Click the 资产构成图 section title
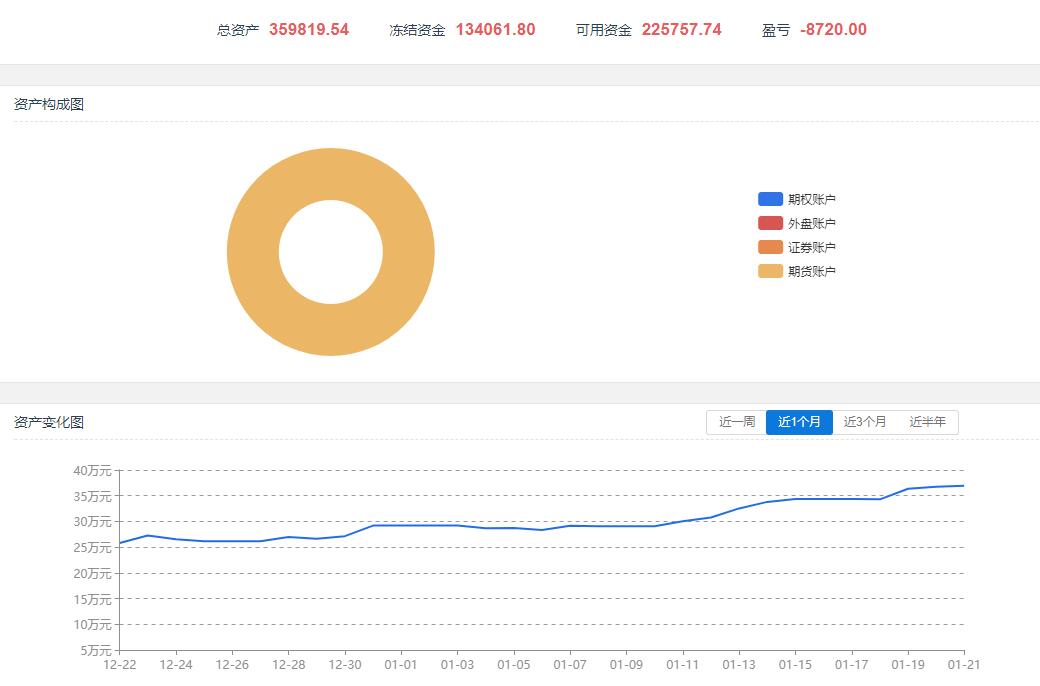Image resolution: width=1040 pixels, height=686 pixels. [x=49, y=104]
